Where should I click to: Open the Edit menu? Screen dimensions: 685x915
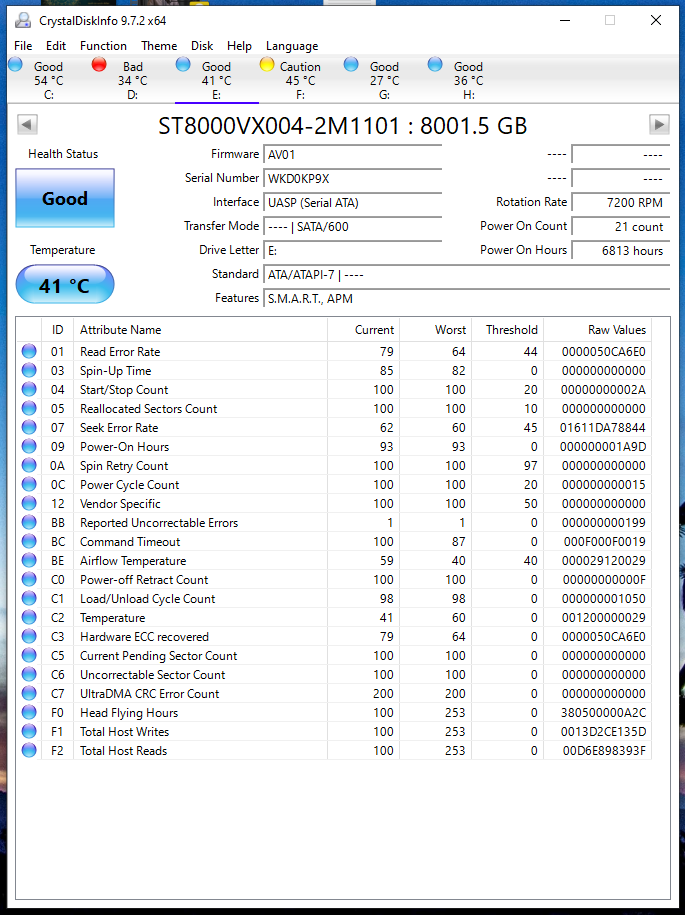[56, 46]
